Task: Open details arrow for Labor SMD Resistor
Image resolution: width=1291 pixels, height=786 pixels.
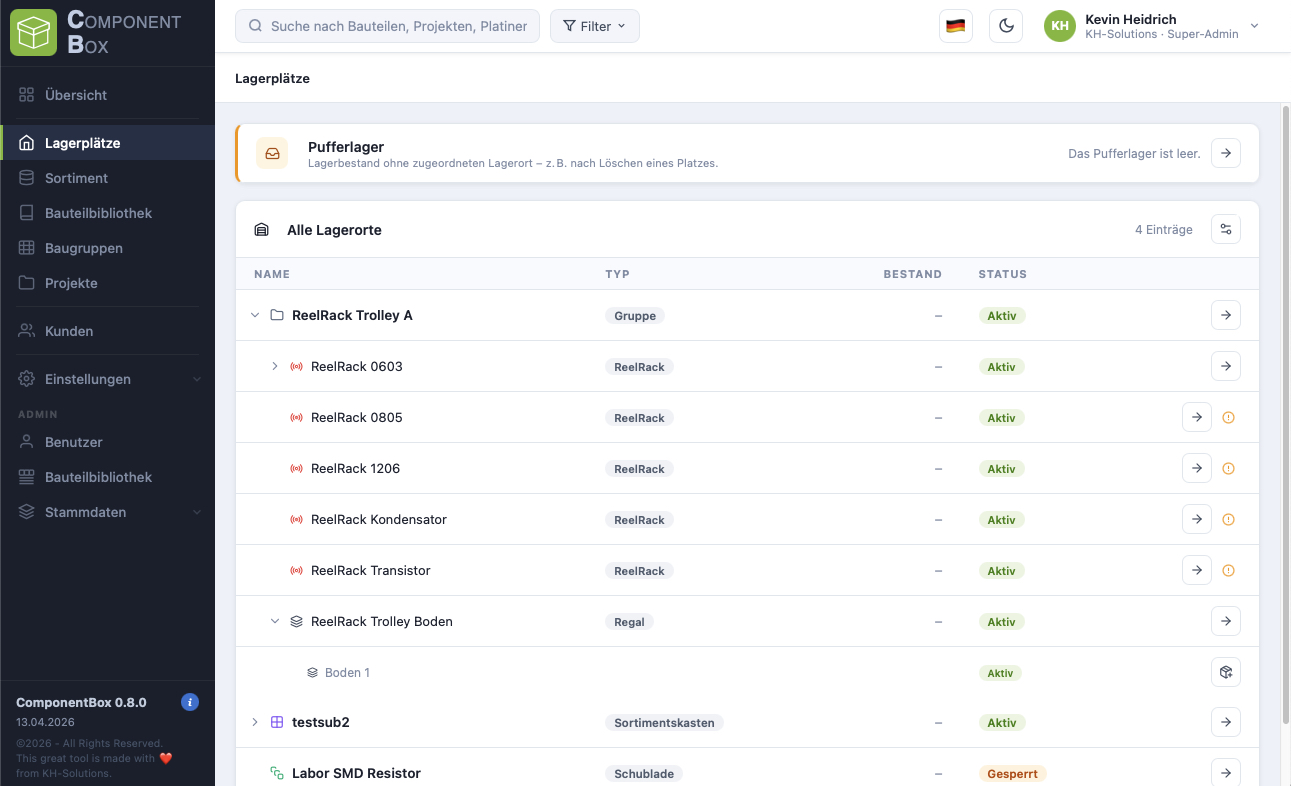Action: pos(1226,772)
